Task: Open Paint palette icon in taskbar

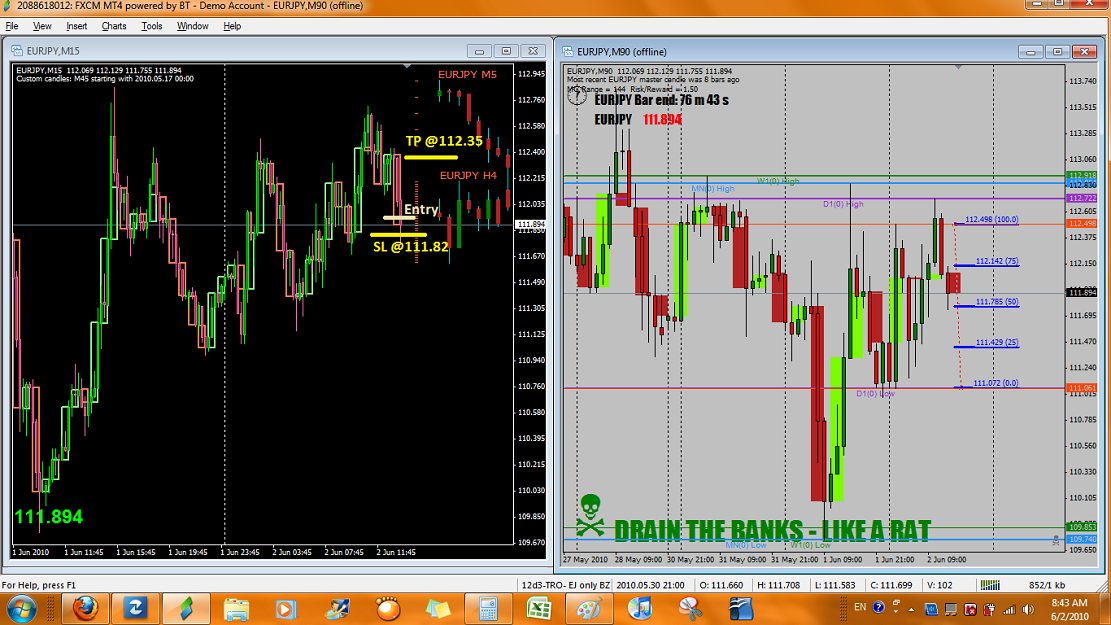Action: click(x=589, y=609)
